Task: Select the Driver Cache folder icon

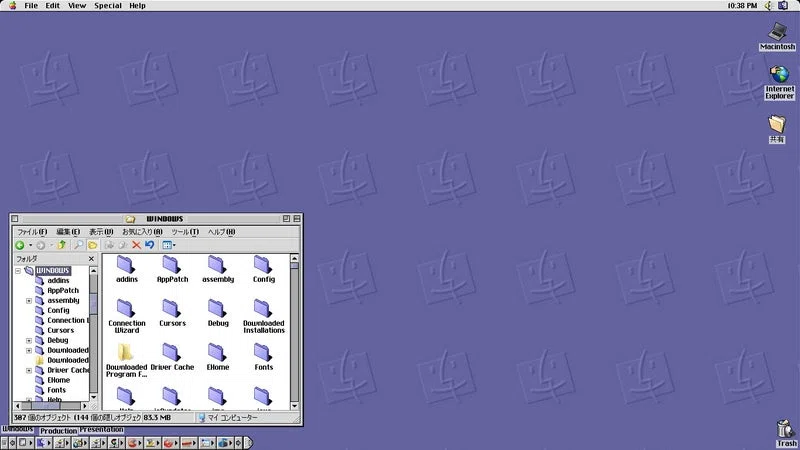Action: pyautogui.click(x=171, y=353)
